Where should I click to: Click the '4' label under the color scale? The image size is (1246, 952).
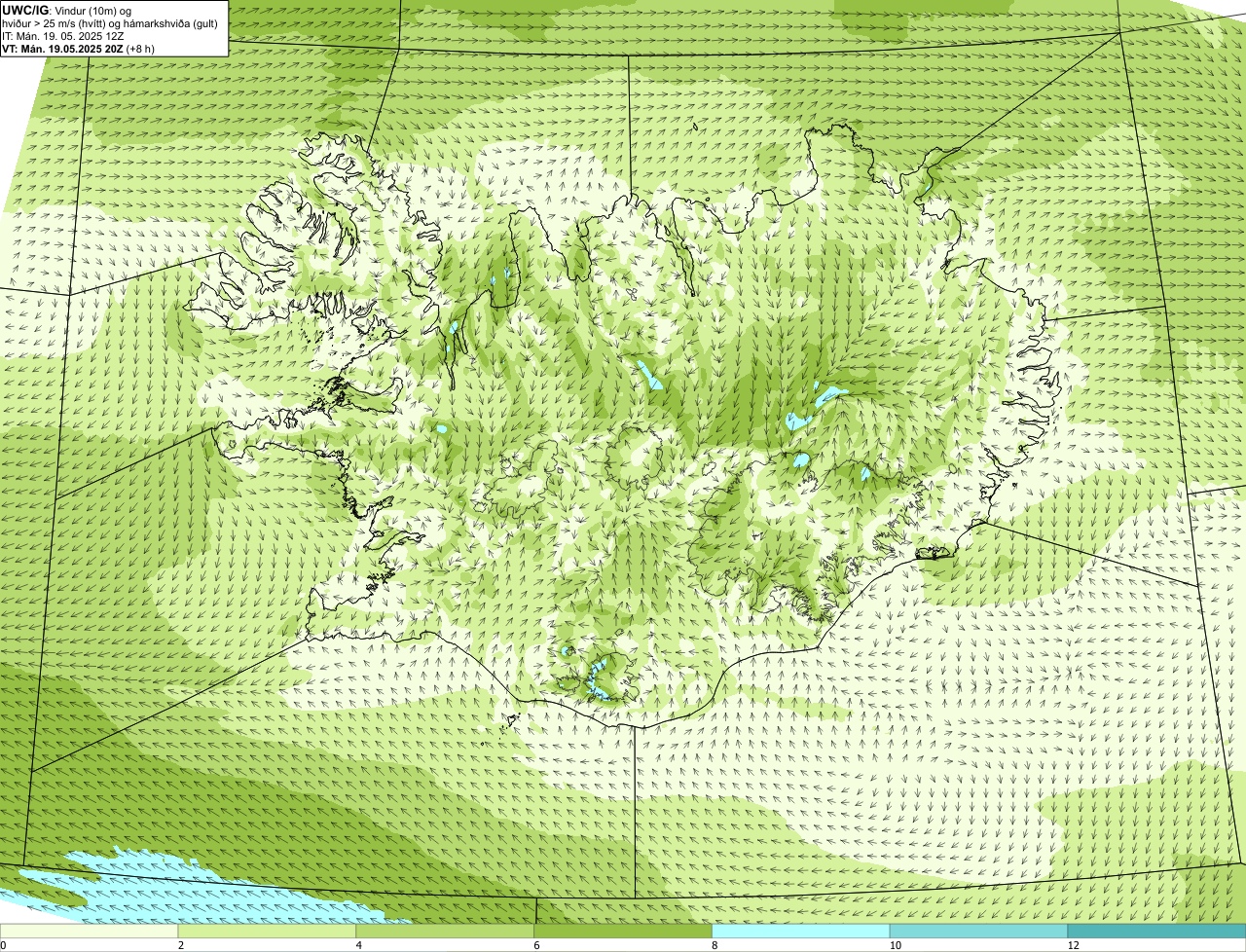pos(359,945)
